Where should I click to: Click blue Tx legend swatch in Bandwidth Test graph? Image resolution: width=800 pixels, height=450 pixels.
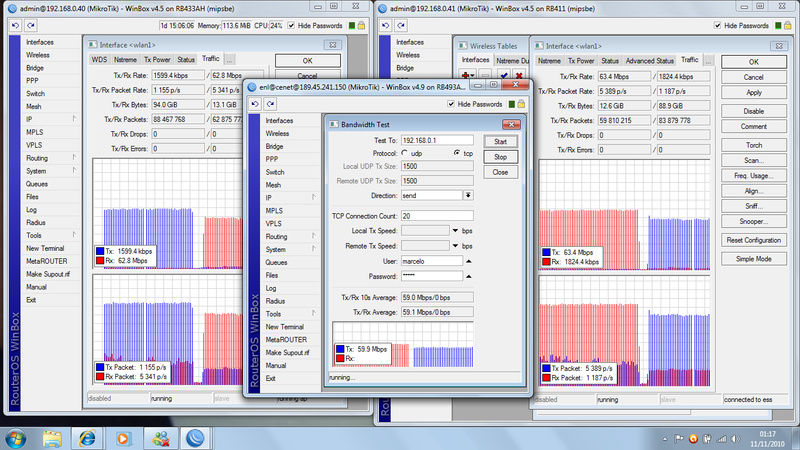[340, 349]
